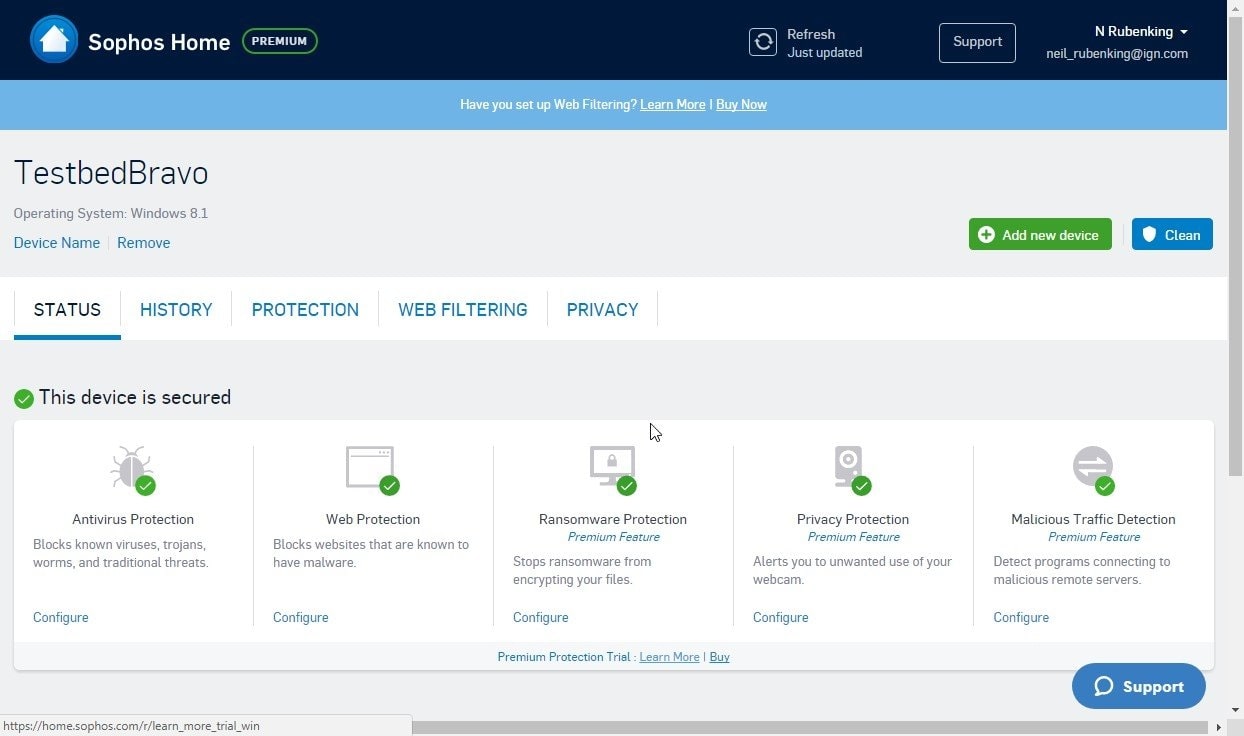Click the Web Protection browser window icon
This screenshot has width=1244, height=736.
[371, 467]
